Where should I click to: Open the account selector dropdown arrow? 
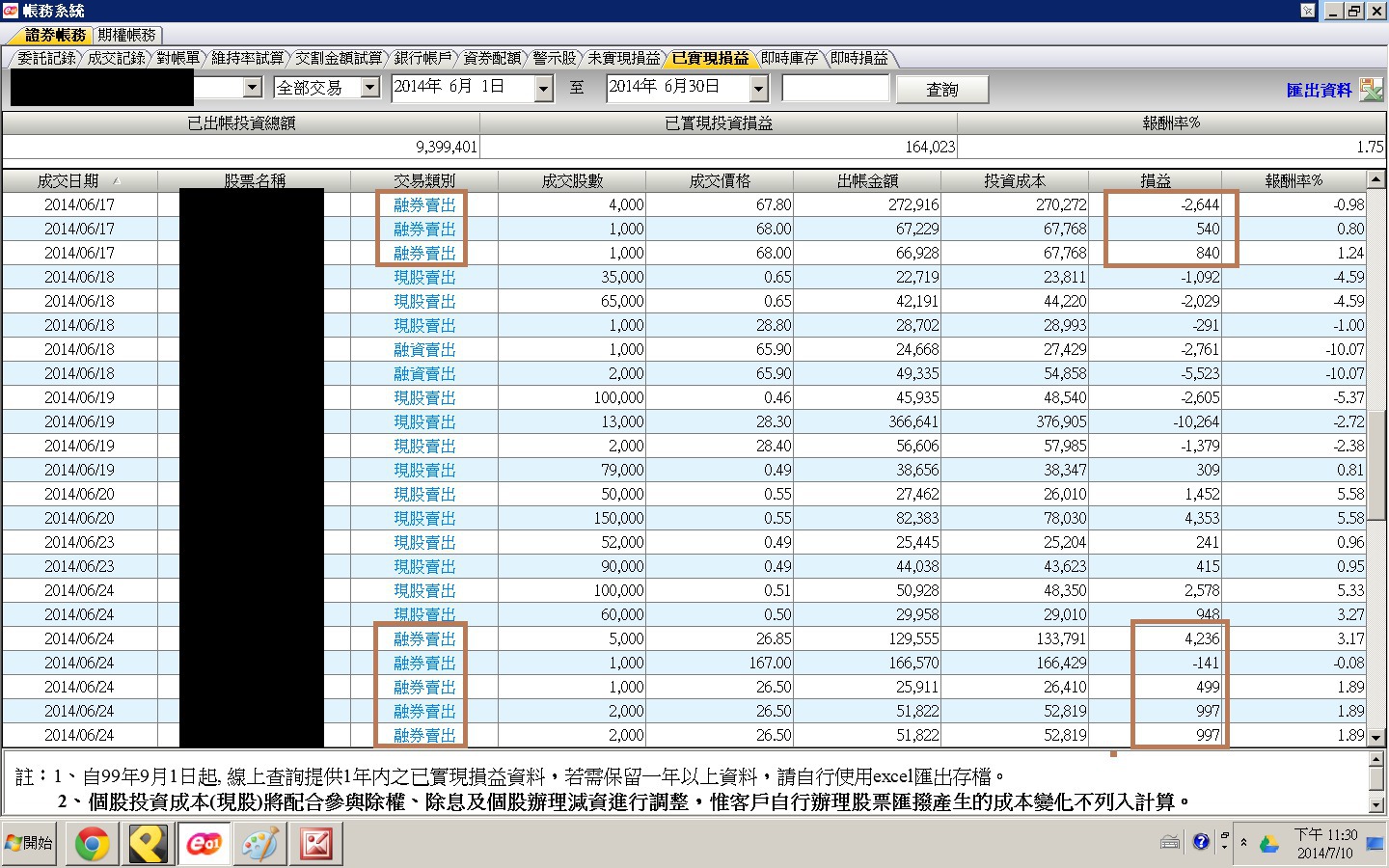pyautogui.click(x=253, y=87)
